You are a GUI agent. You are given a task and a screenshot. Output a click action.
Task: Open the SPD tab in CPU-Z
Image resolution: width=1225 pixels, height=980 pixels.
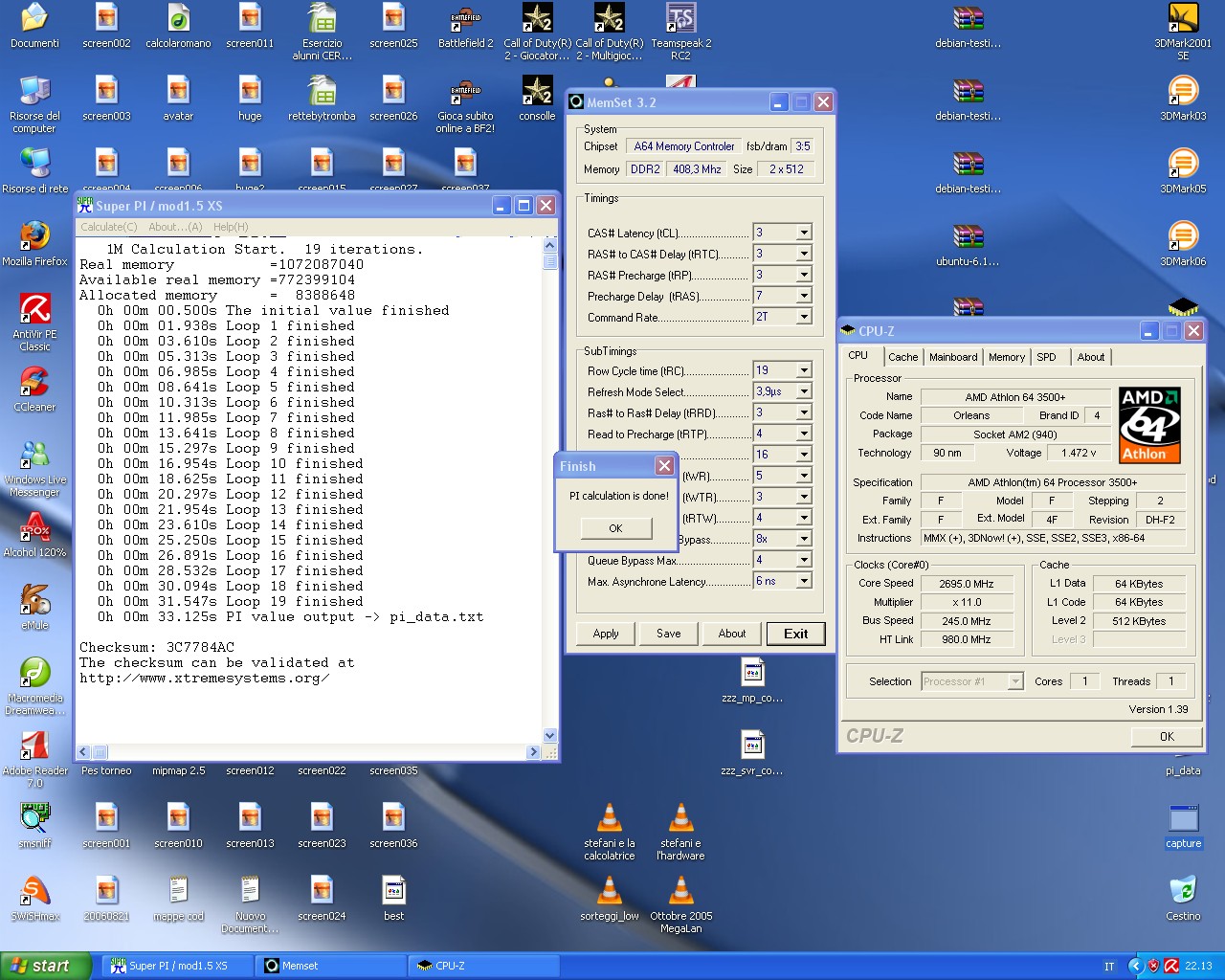click(x=1047, y=357)
